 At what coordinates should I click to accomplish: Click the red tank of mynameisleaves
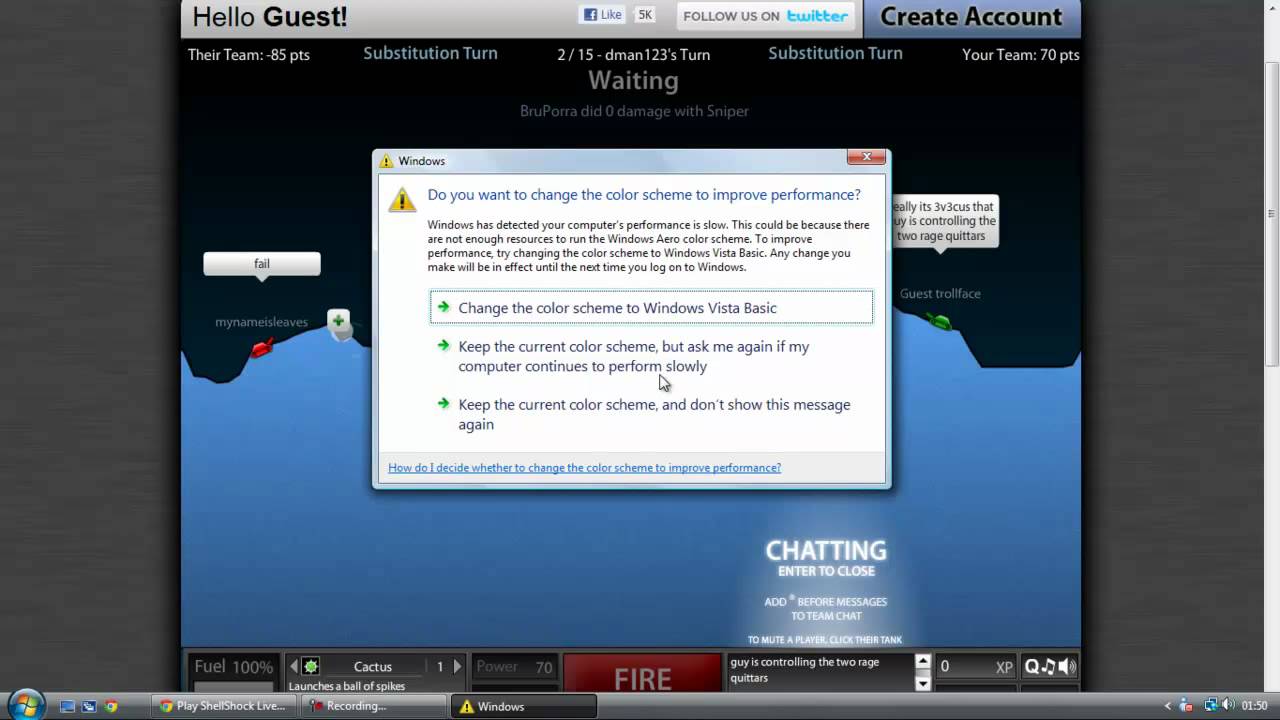pos(262,348)
